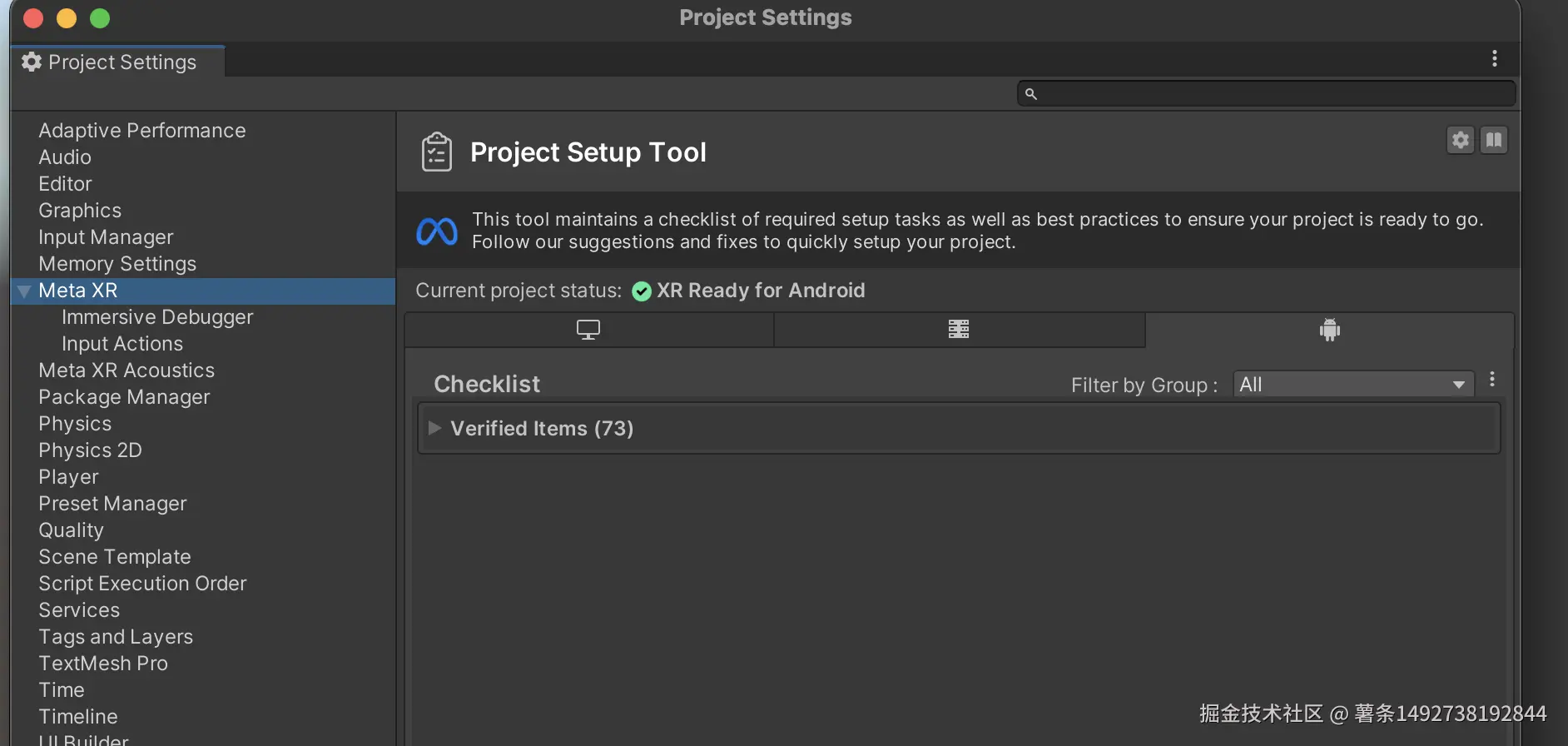The image size is (1568, 746).
Task: Go to Input Actions under Meta XR
Action: point(122,344)
